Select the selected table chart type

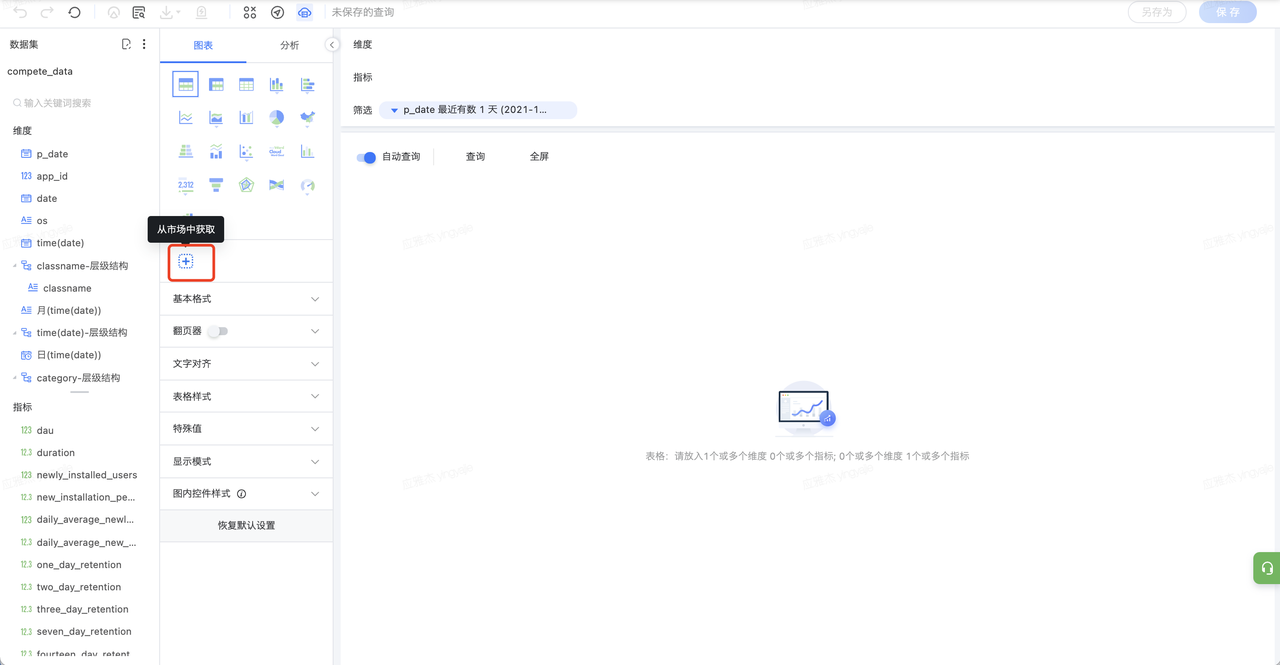(x=185, y=84)
